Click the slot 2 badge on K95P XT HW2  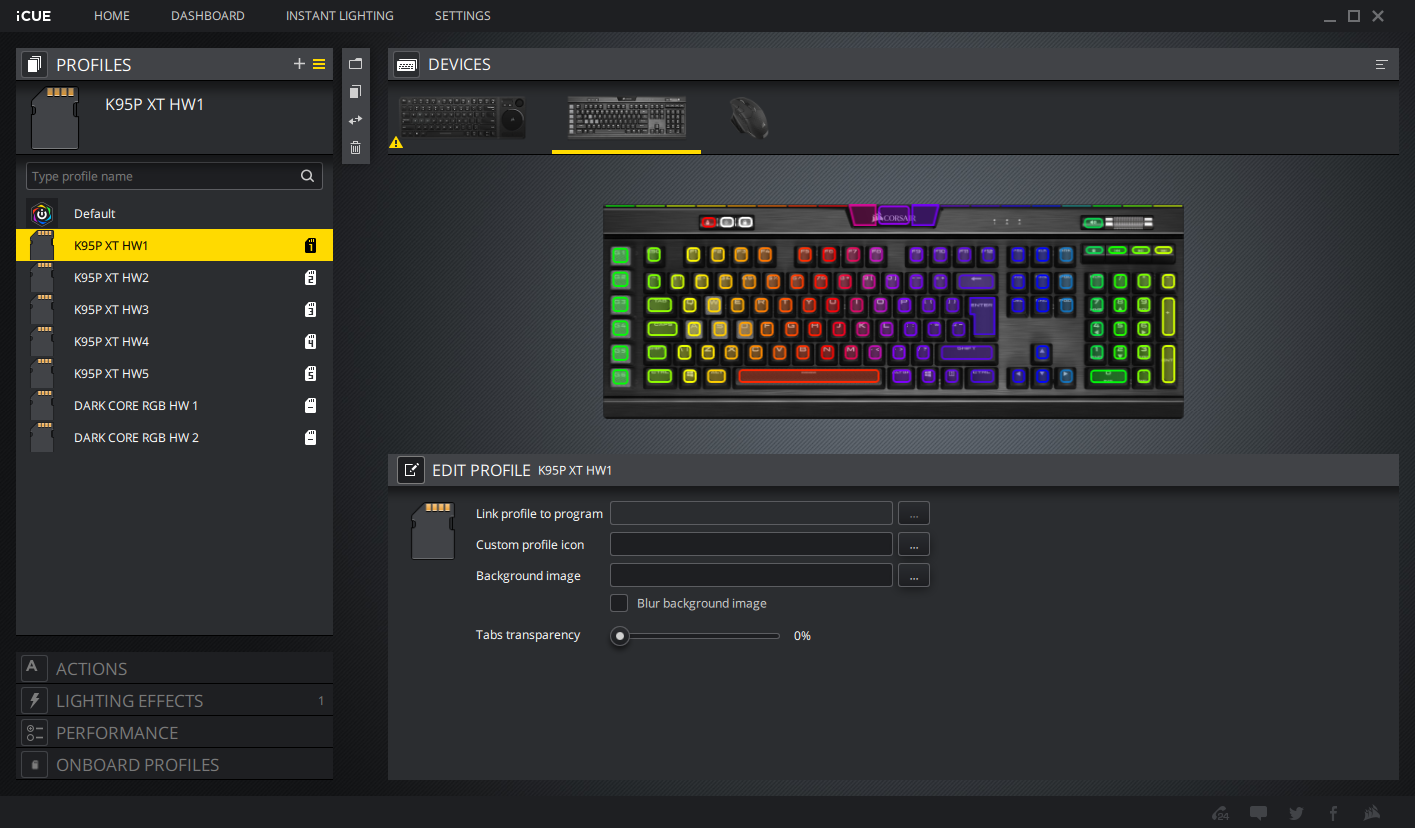click(310, 277)
